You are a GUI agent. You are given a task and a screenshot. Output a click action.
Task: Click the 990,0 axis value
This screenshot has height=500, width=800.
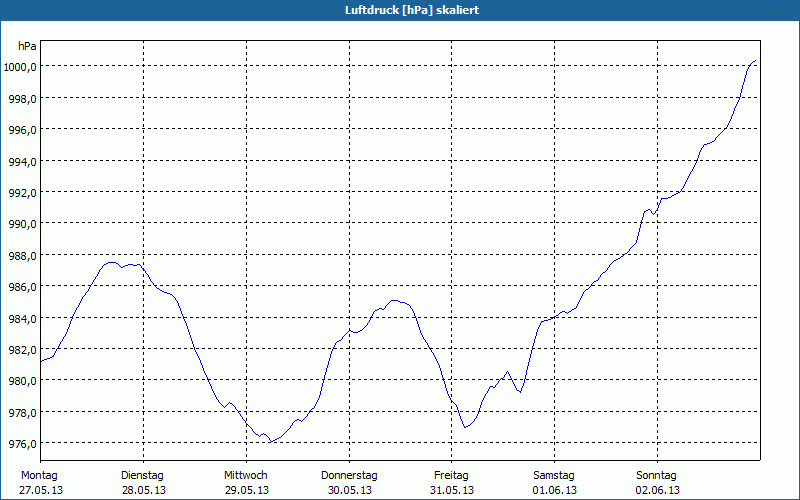click(x=22, y=224)
